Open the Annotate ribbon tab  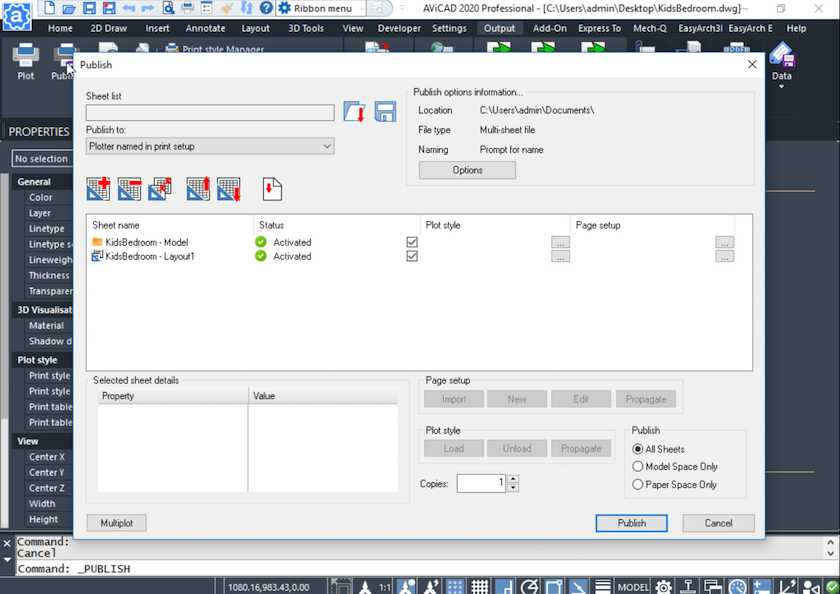click(205, 28)
